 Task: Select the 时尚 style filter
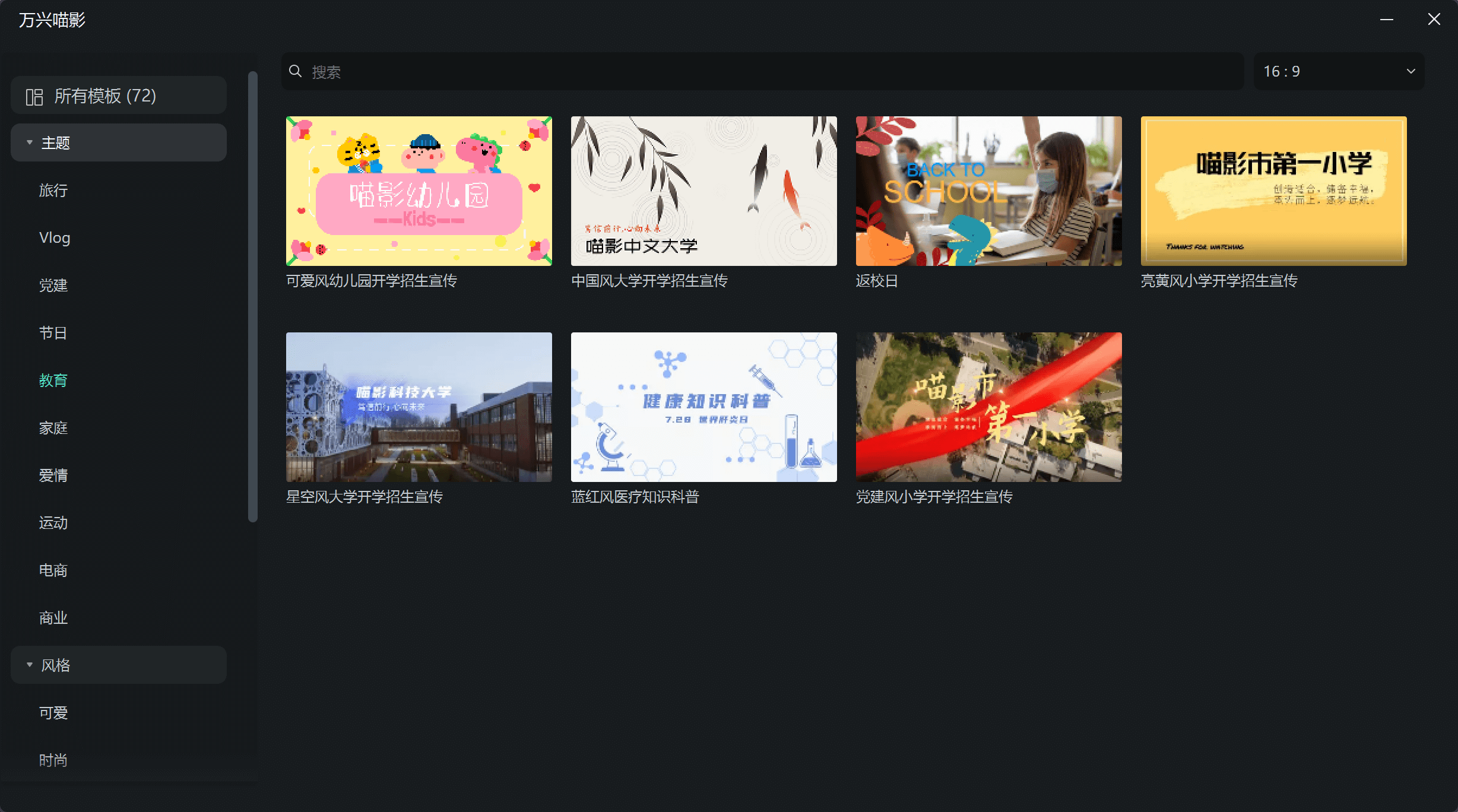[53, 760]
